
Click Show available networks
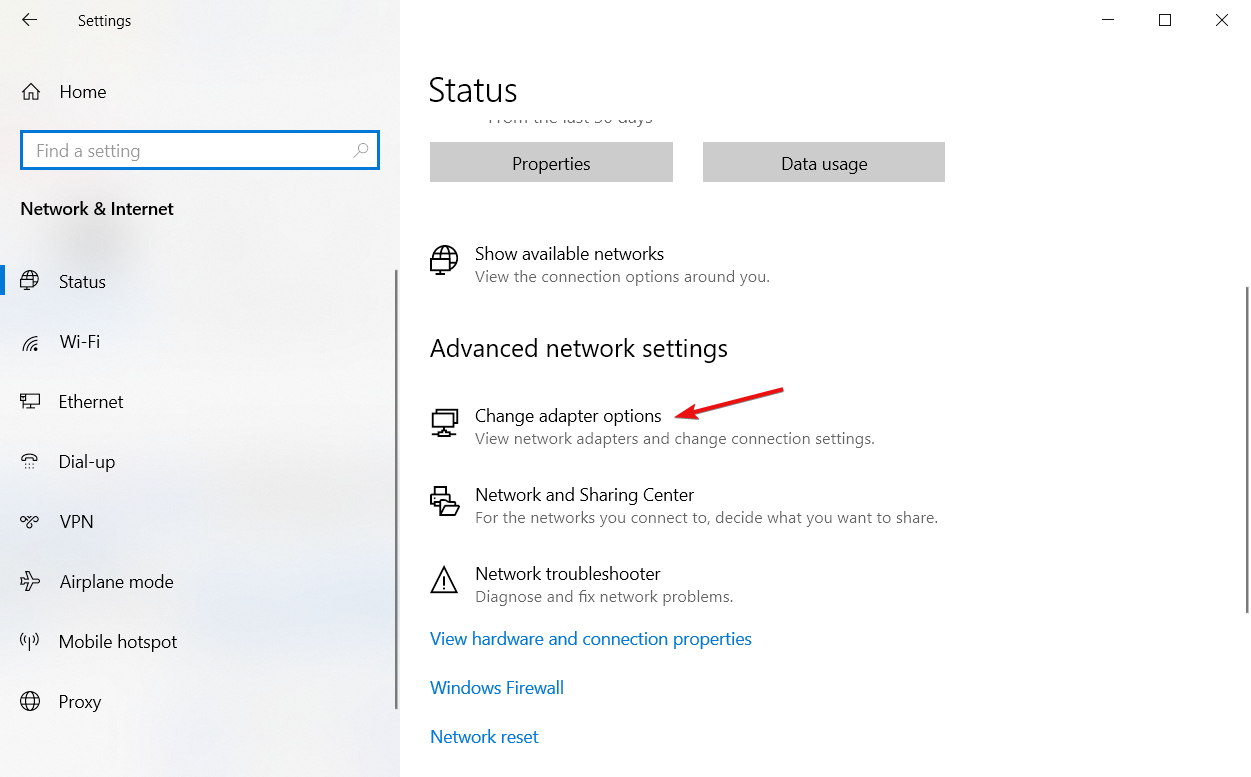click(569, 254)
